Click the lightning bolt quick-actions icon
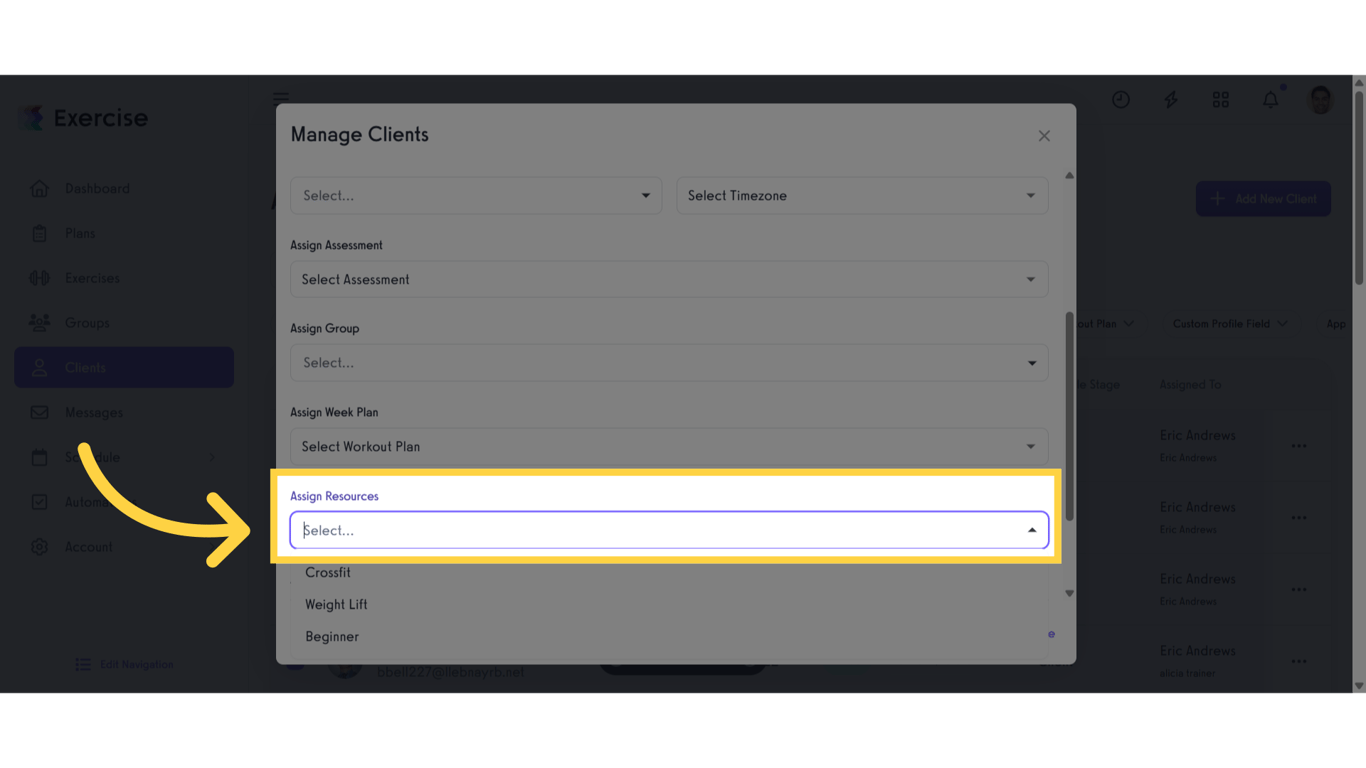The height and width of the screenshot is (768, 1366). (x=1170, y=99)
